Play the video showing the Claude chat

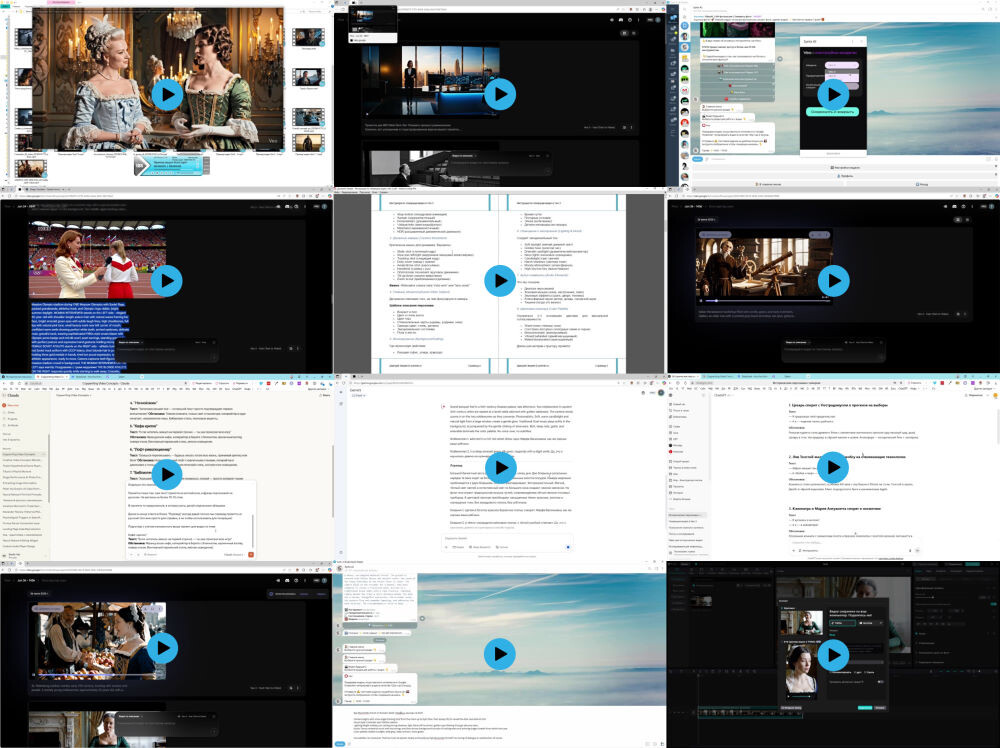(x=167, y=474)
